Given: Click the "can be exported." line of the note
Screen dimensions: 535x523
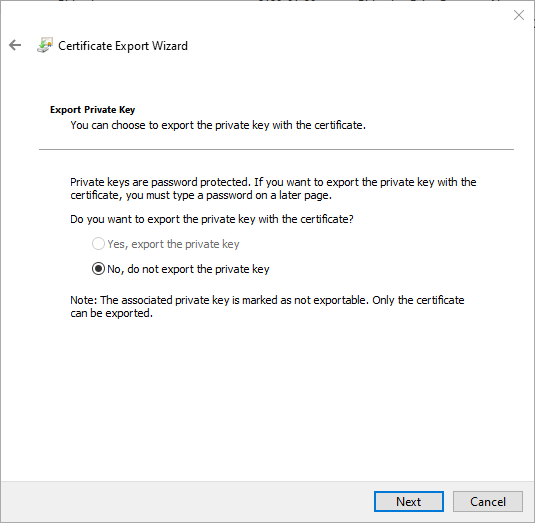Looking at the screenshot, I should point(112,313).
